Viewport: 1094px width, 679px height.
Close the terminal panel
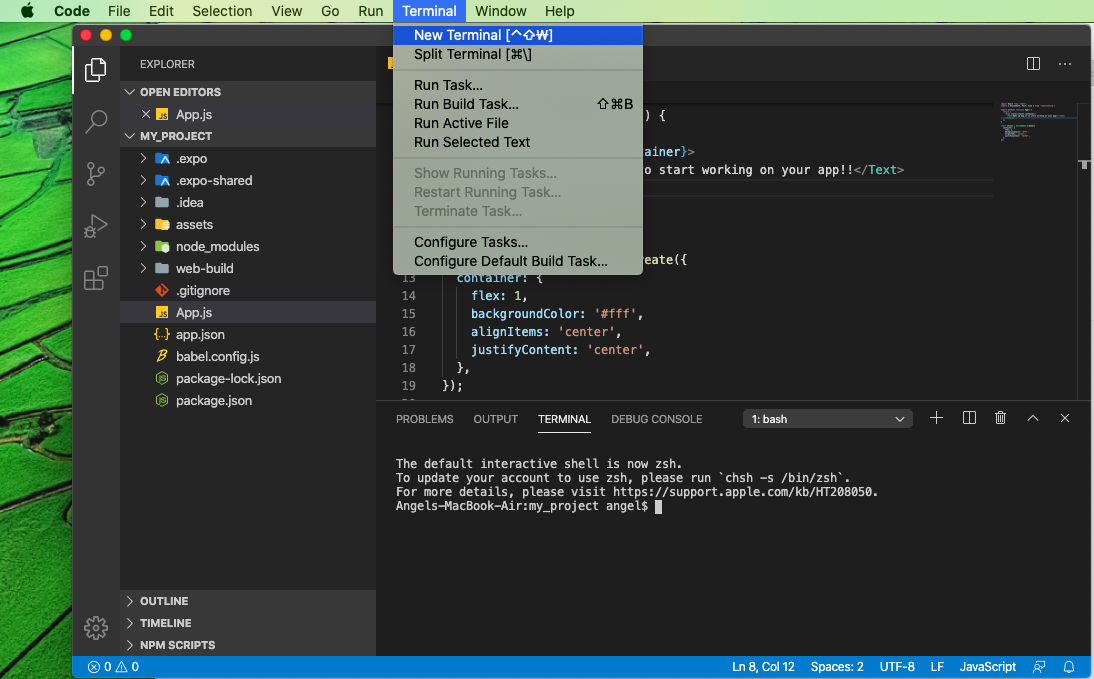pos(1065,418)
